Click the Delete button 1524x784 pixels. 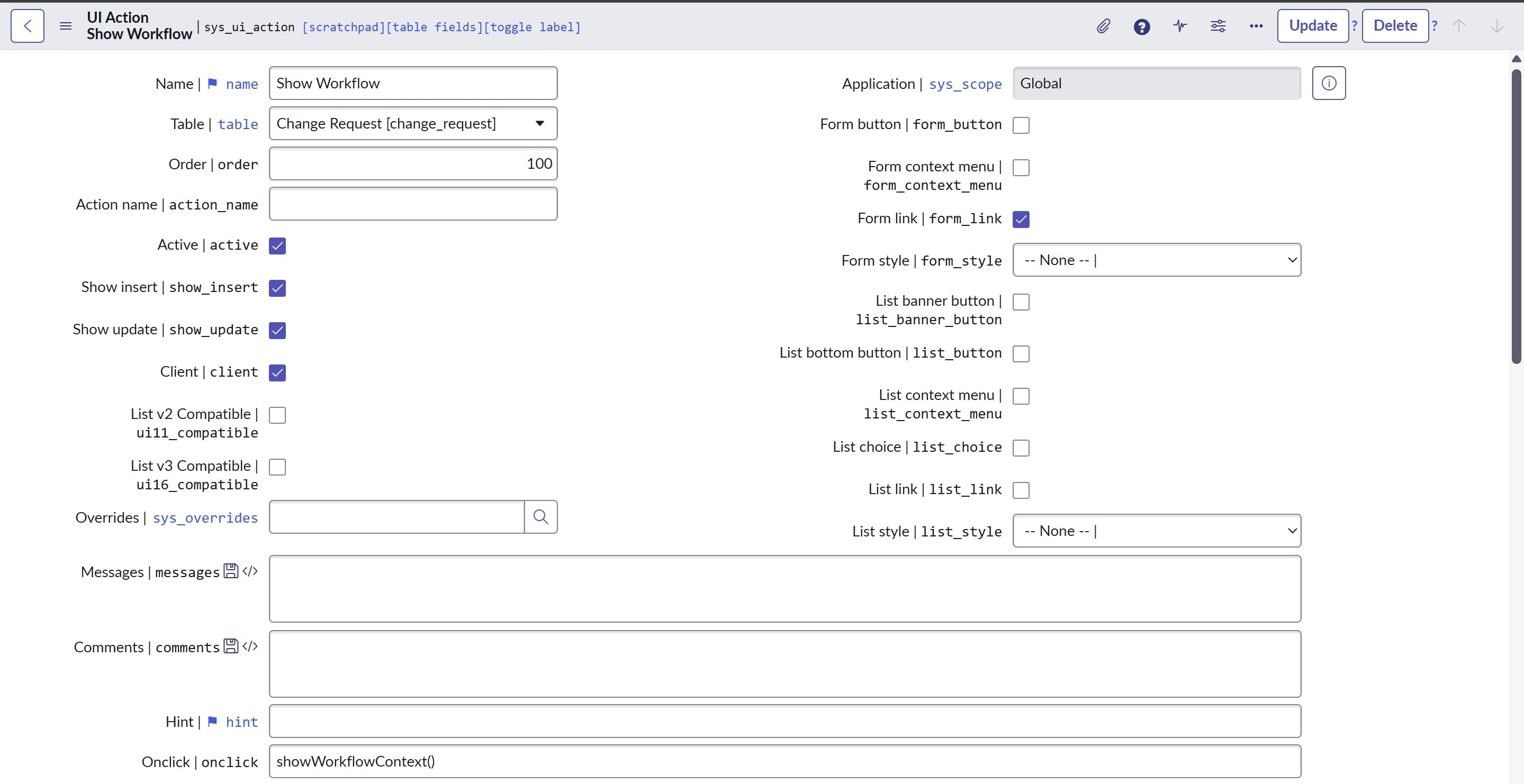[1394, 26]
